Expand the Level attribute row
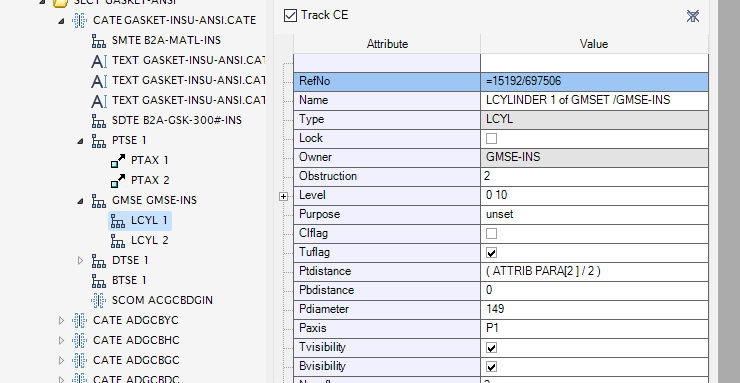Image resolution: width=740 pixels, height=383 pixels. 283,197
